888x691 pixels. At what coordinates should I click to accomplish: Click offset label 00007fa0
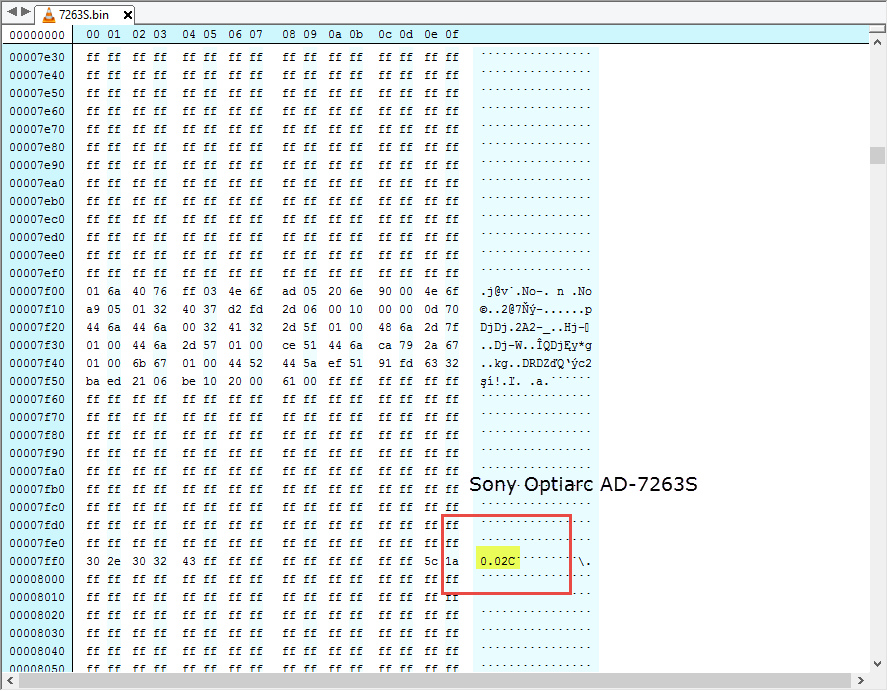[37, 471]
